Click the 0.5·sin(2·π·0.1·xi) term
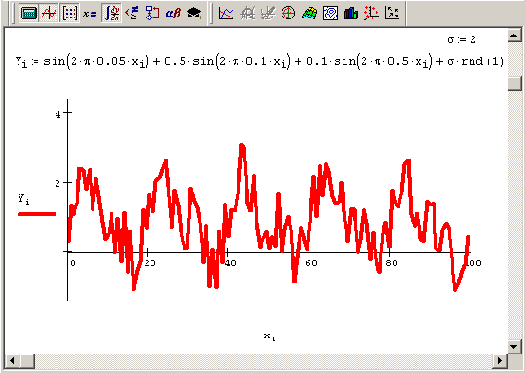This screenshot has height=373, width=526. (x=227, y=62)
